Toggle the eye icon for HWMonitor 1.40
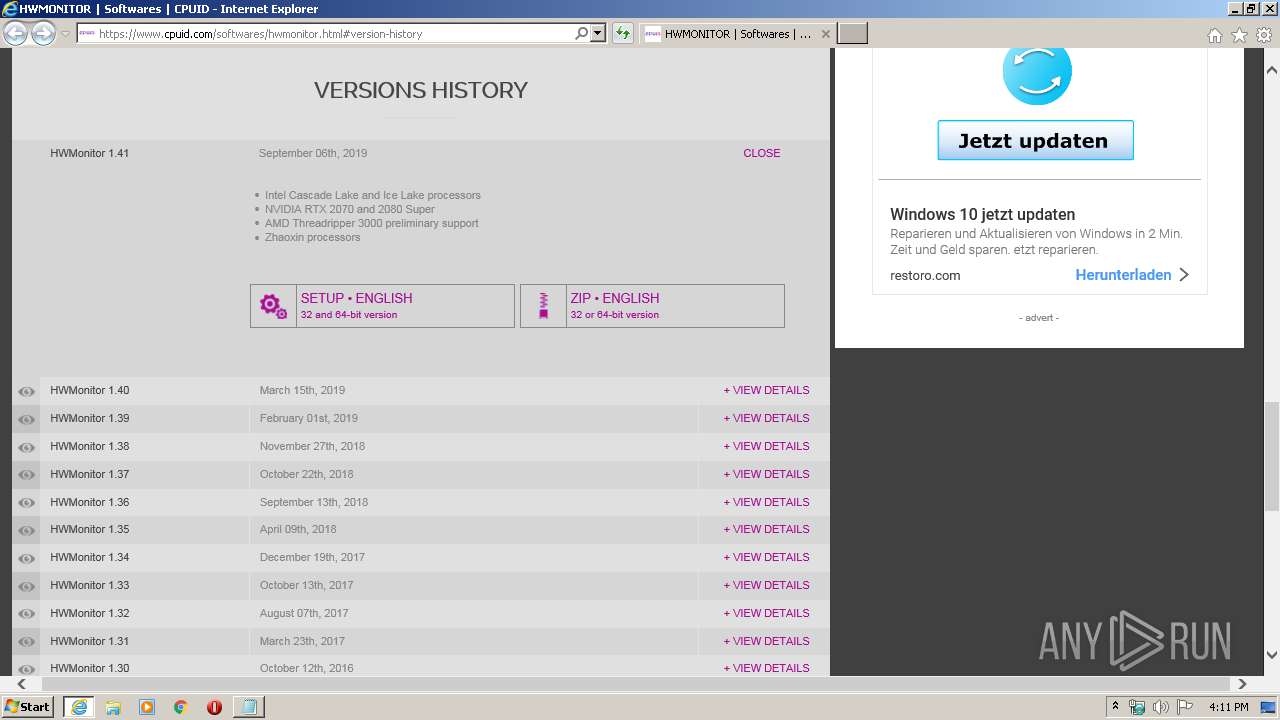 point(27,391)
